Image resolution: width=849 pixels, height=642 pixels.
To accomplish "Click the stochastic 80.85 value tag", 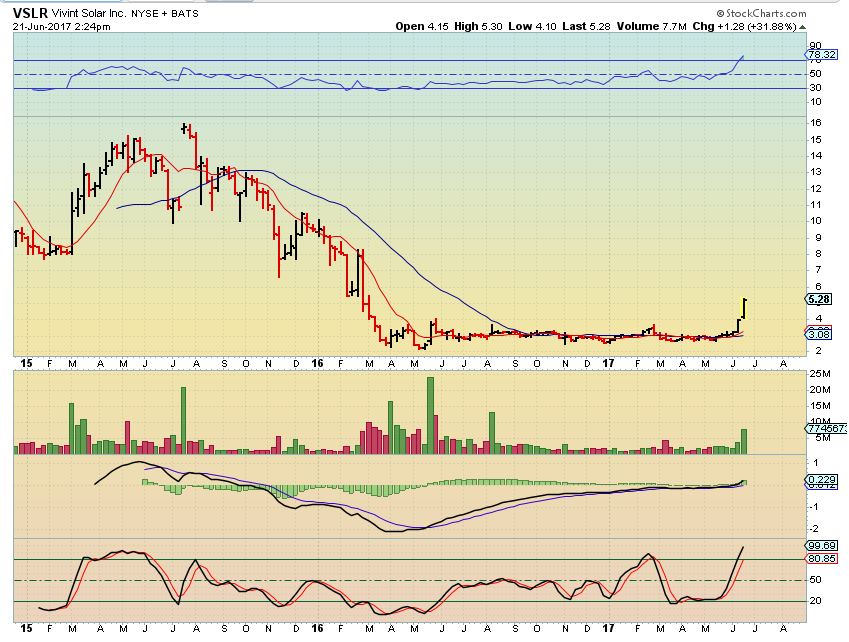I will (821, 558).
